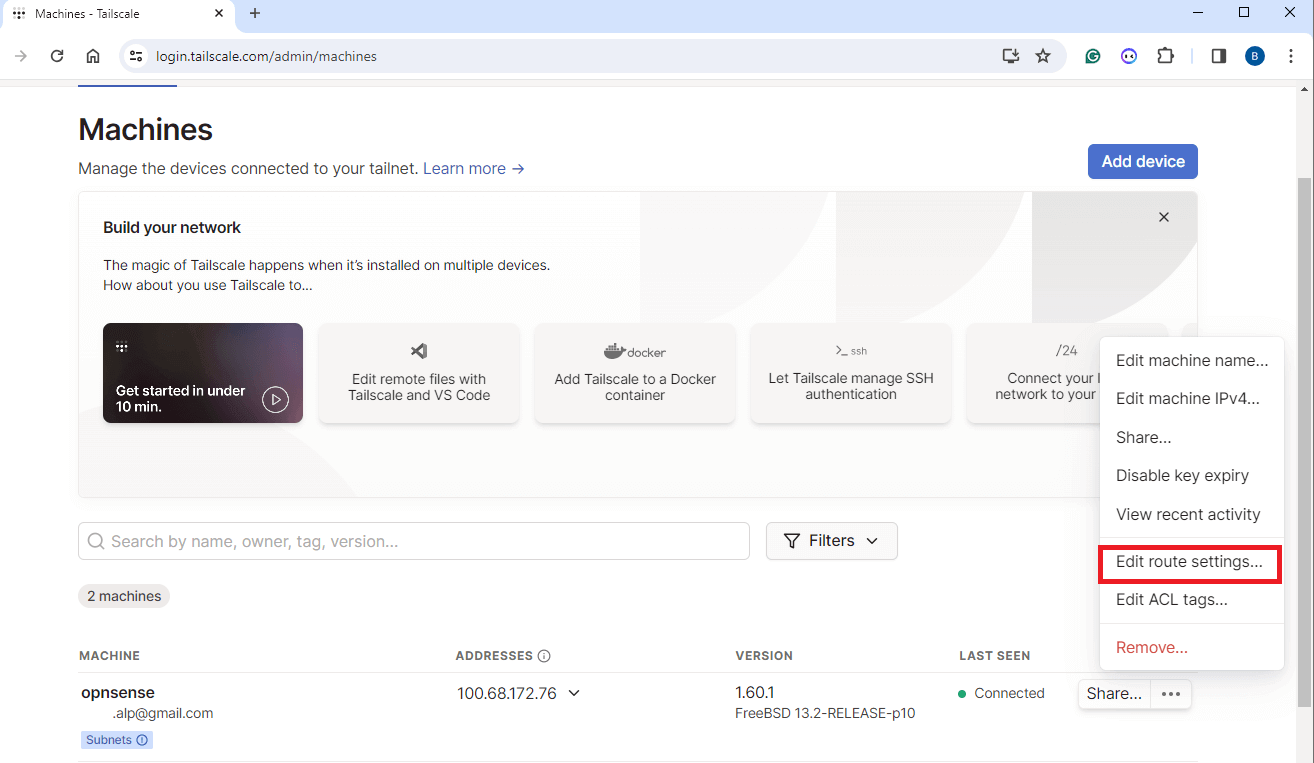Click the MACHINE column header
This screenshot has height=763, width=1314.
[x=110, y=656]
